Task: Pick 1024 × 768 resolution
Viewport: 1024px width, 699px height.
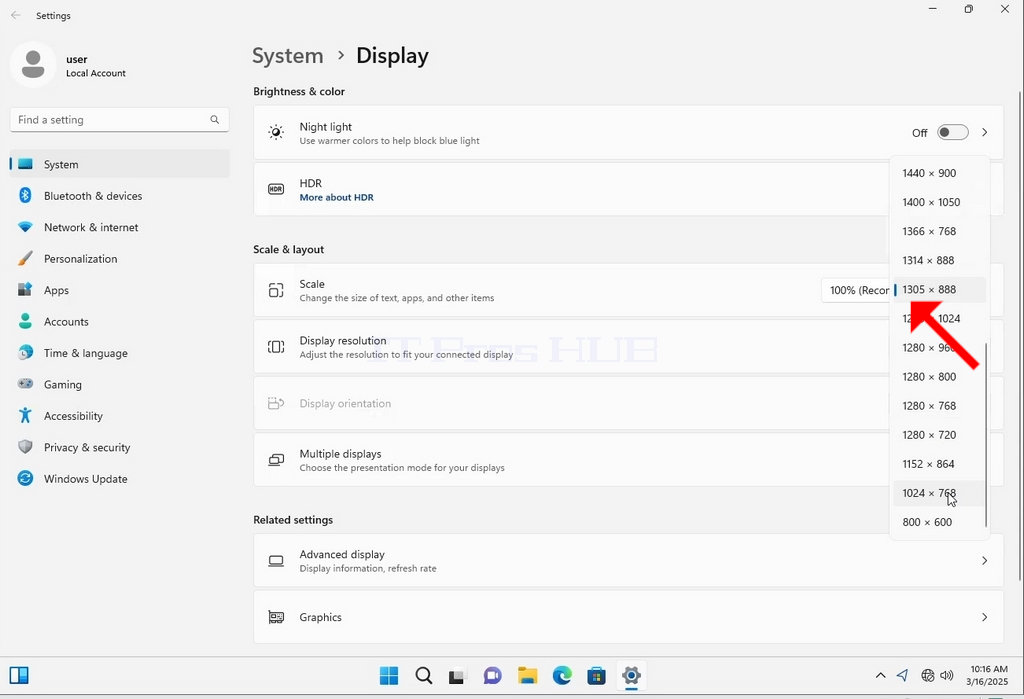Action: point(938,493)
